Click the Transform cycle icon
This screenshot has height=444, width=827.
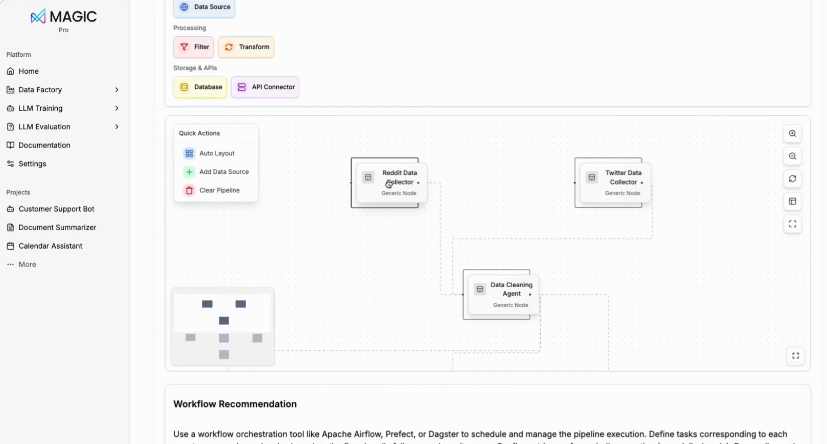229,47
